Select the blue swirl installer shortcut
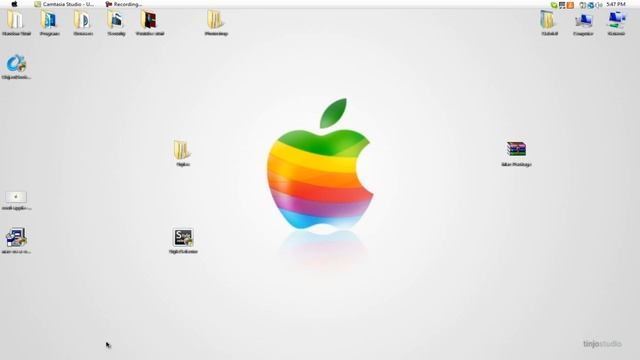This screenshot has width=640, height=360. (x=16, y=67)
